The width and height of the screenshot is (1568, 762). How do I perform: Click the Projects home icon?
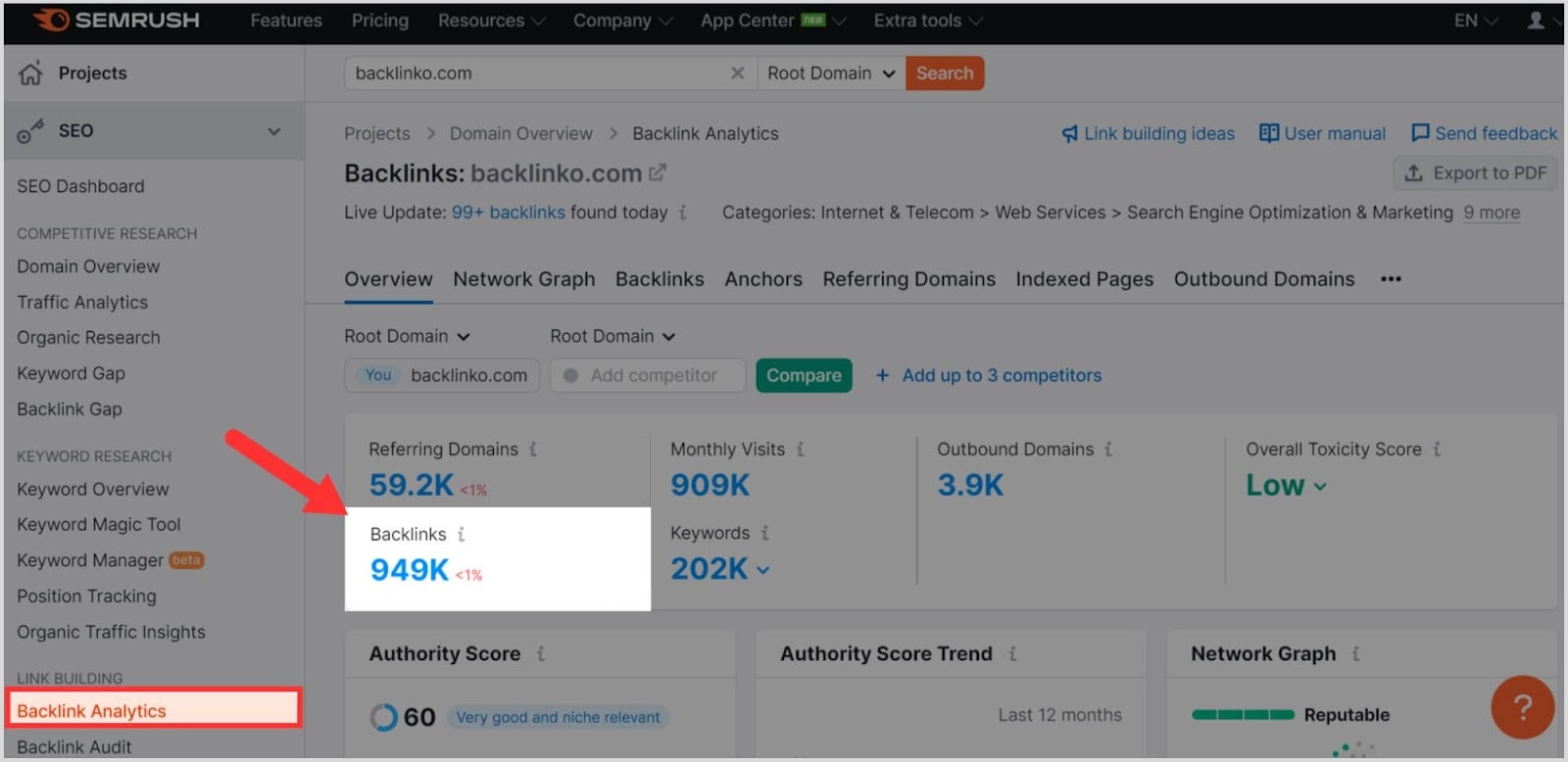[x=31, y=73]
